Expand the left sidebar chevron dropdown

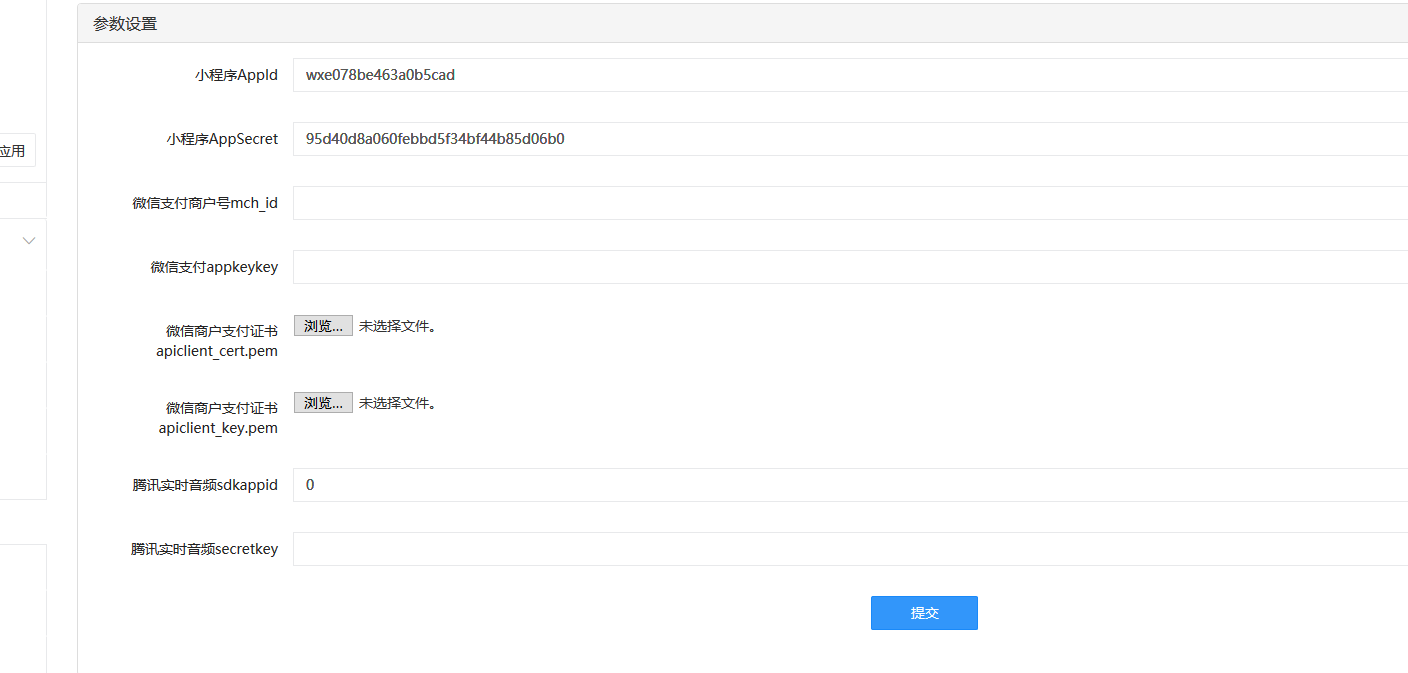[x=29, y=240]
